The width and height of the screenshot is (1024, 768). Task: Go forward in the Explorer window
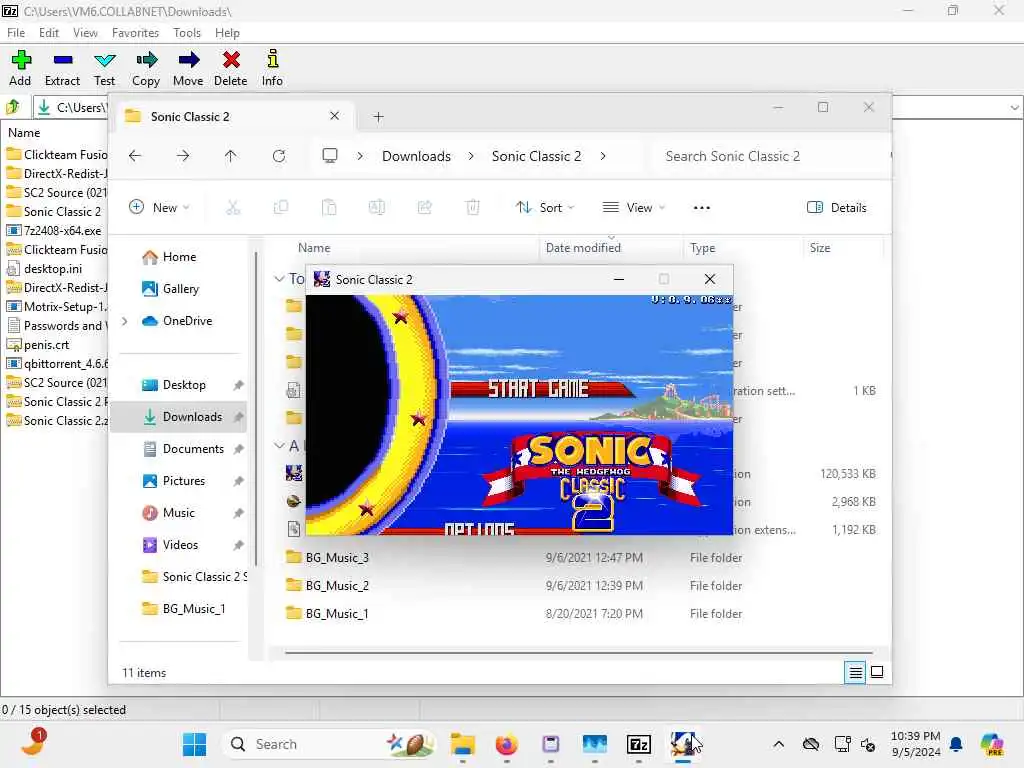pyautogui.click(x=183, y=156)
